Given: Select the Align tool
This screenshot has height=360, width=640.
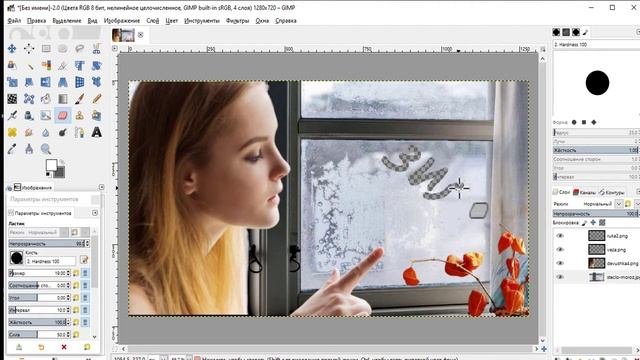Looking at the screenshot, I should click(x=29, y=49).
